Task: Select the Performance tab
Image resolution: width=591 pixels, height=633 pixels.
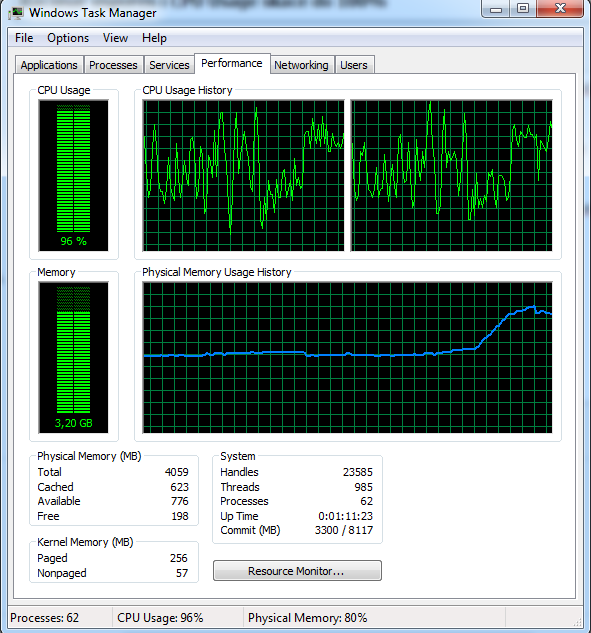Action: tap(232, 63)
